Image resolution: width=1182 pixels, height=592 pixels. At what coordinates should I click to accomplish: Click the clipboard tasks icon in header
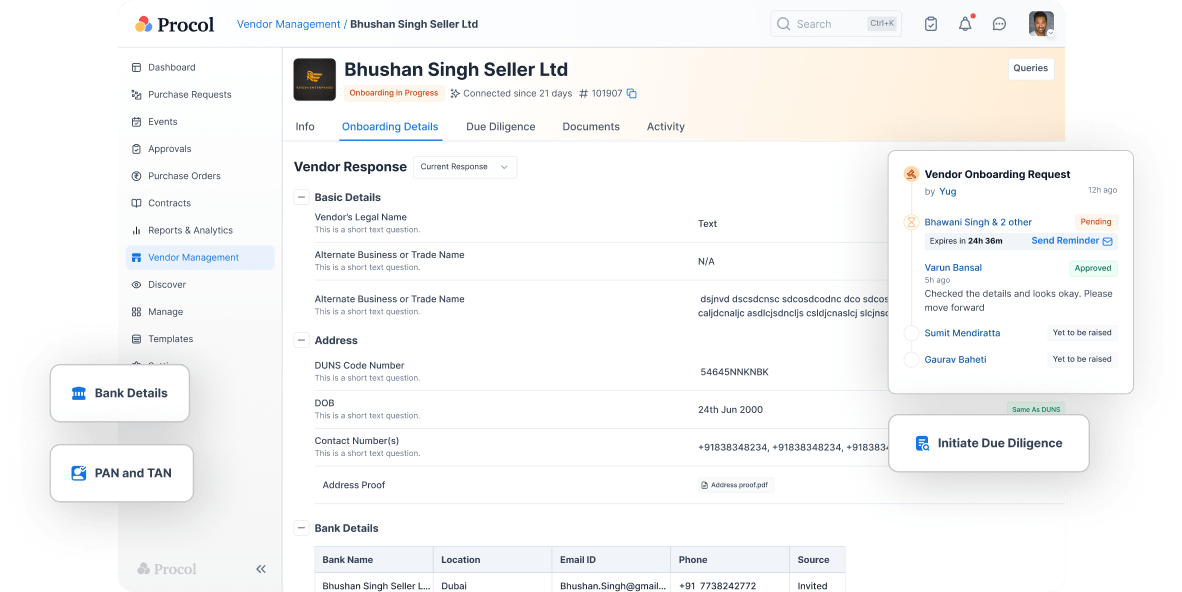931,24
